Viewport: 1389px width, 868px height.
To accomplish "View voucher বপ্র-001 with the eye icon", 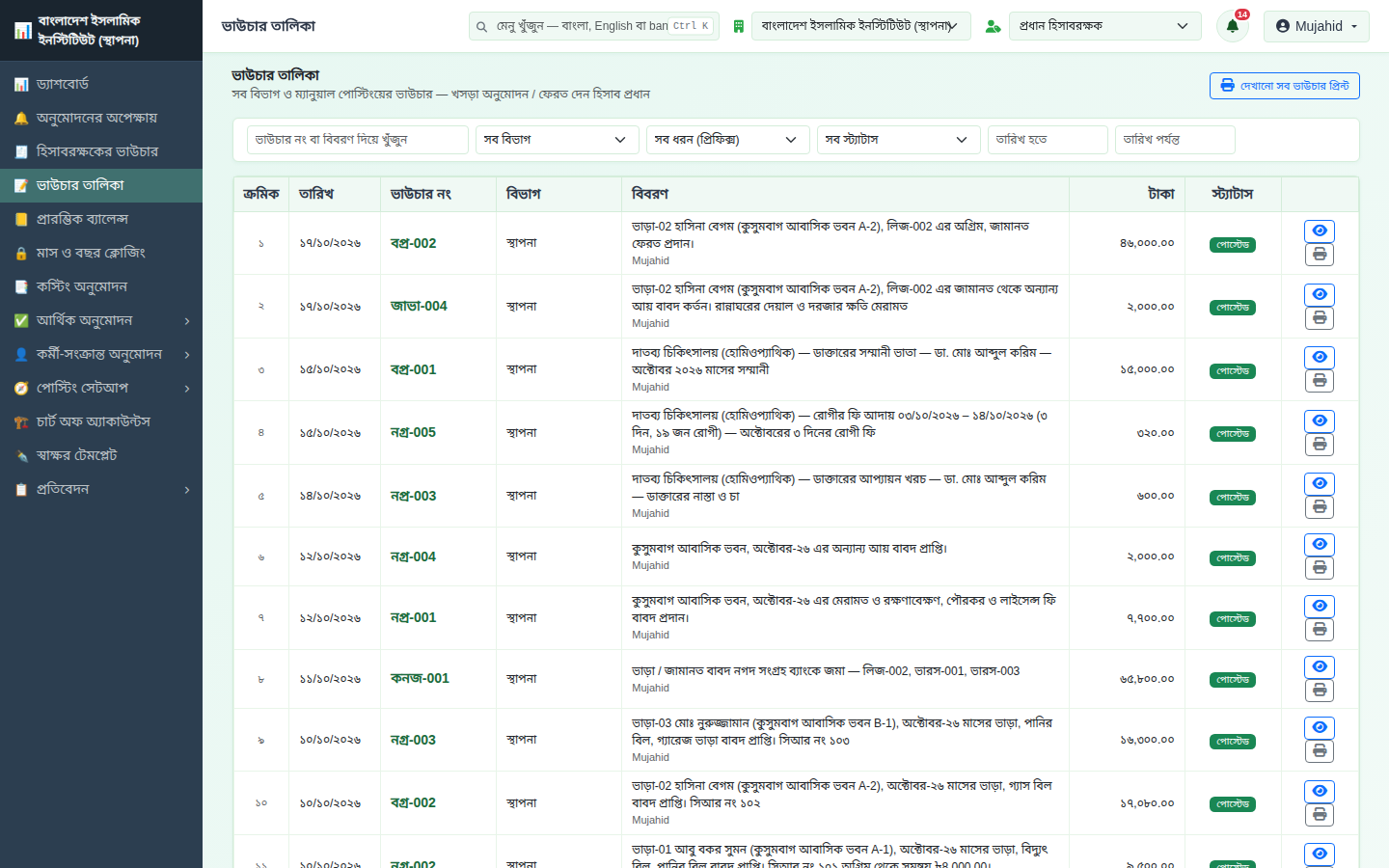I will tap(1320, 357).
